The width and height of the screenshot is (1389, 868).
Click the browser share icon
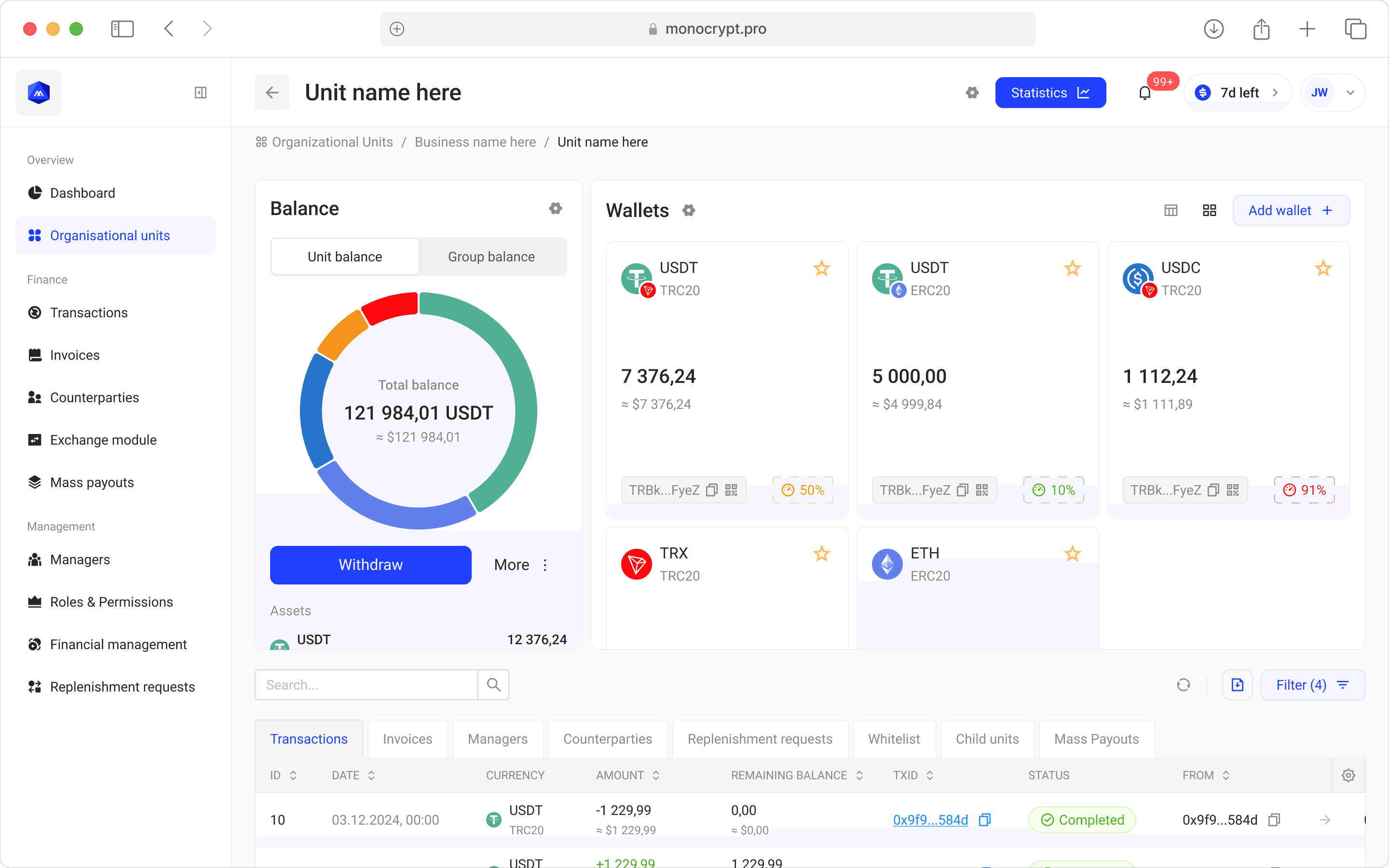point(1261,29)
